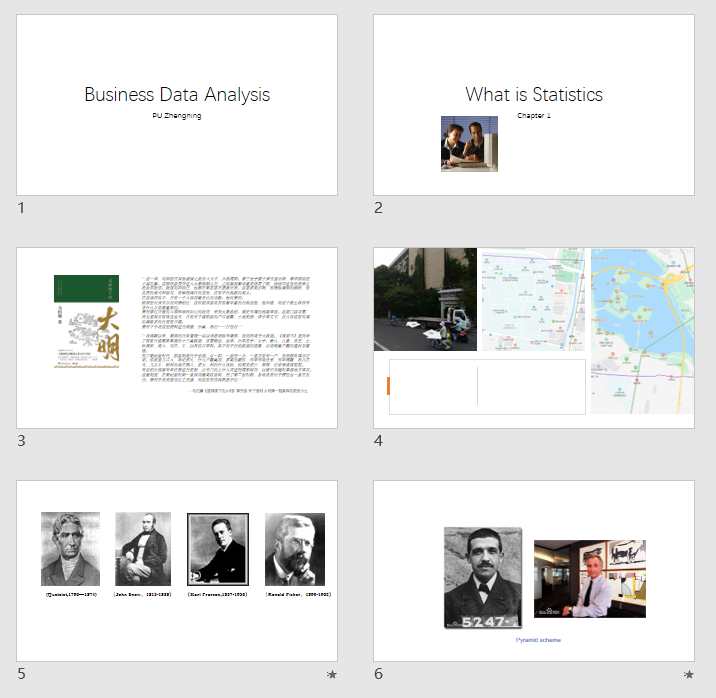Click the animation star icon under slide 6
716x698 pixels.
pos(688,675)
